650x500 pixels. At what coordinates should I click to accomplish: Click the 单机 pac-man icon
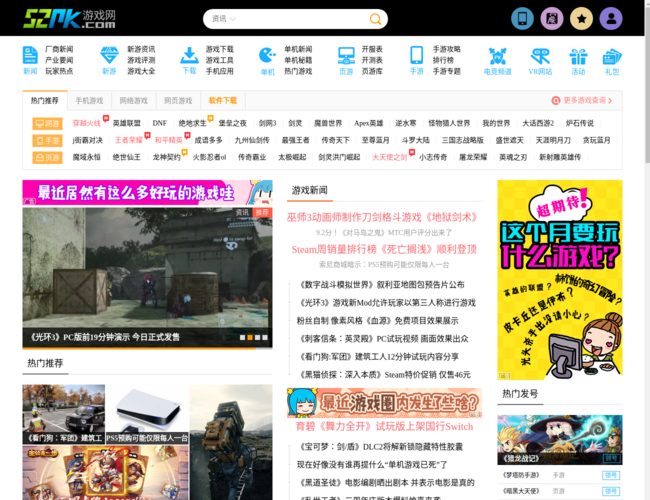[x=267, y=56]
